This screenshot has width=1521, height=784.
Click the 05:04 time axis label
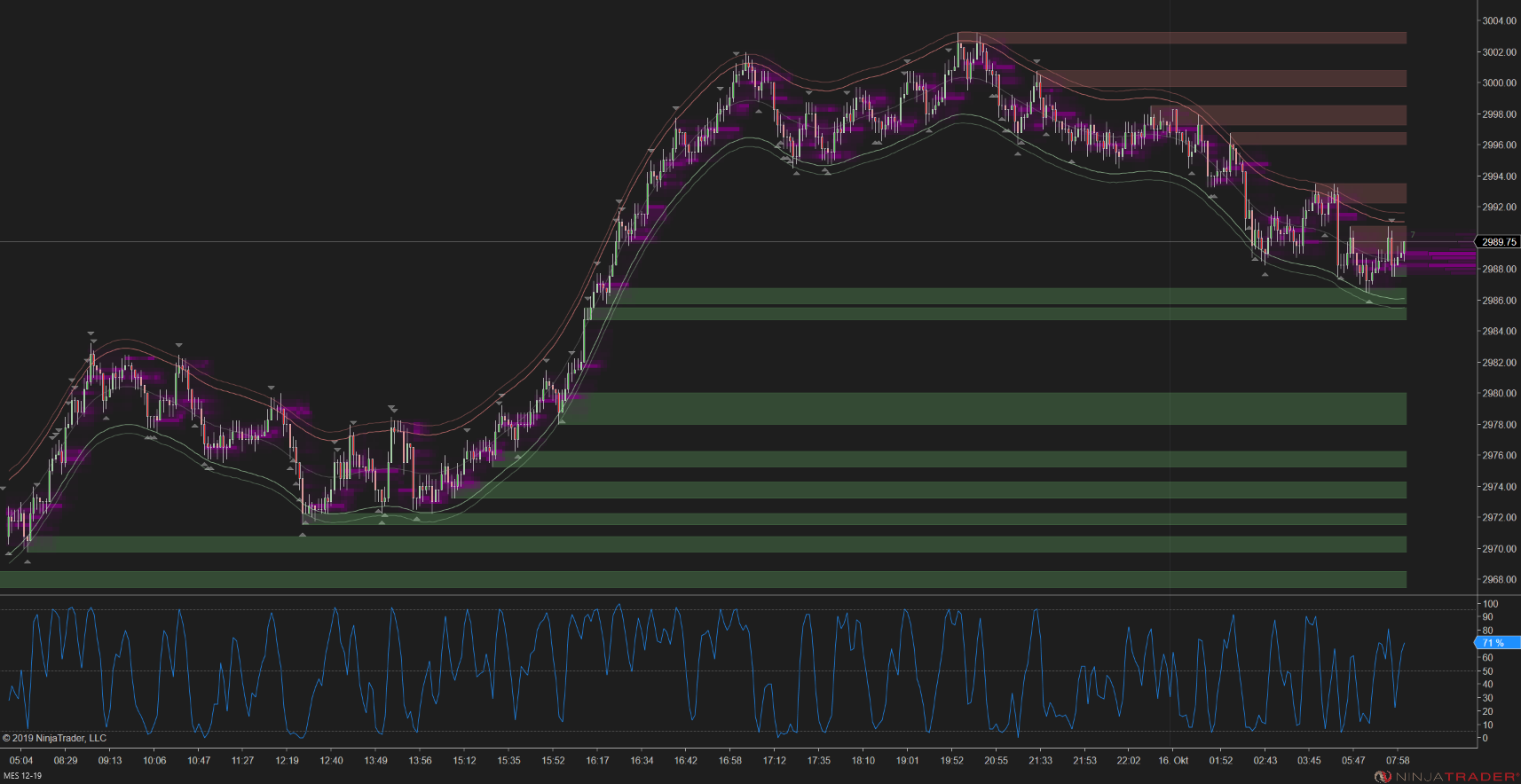pos(21,760)
